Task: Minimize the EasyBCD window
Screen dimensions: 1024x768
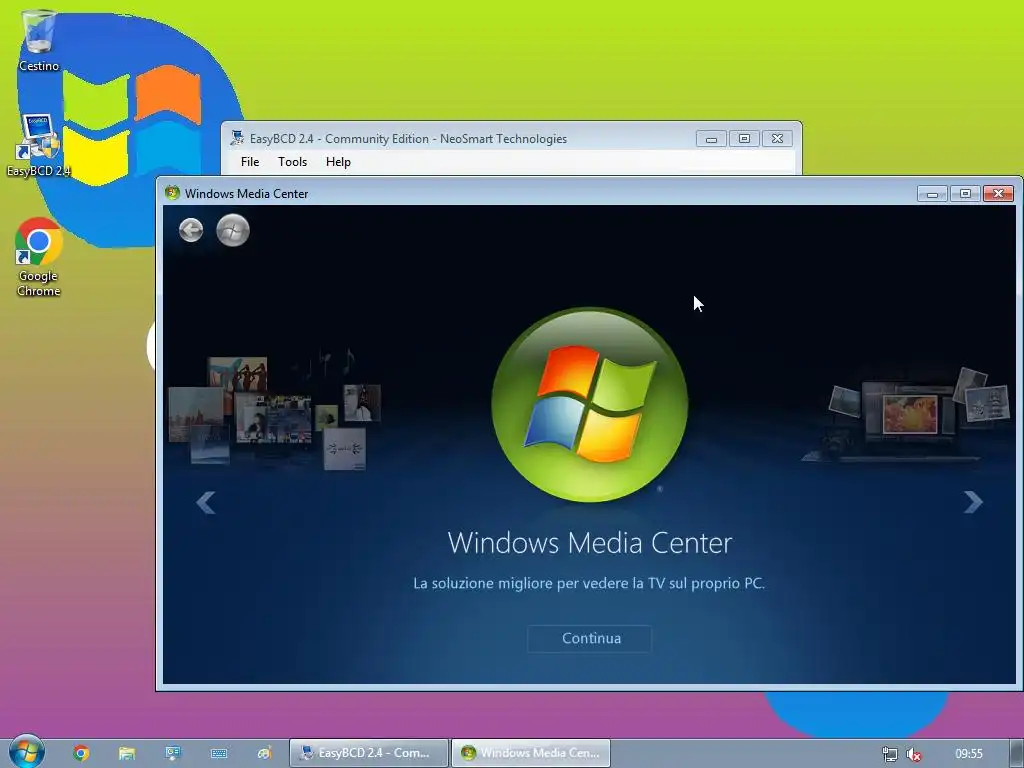Action: pos(711,139)
